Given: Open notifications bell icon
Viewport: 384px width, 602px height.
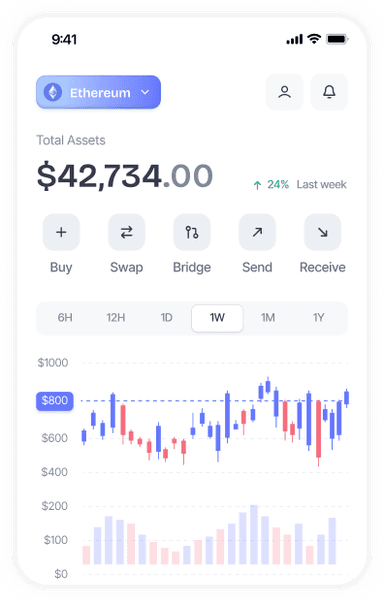Looking at the screenshot, I should (329, 92).
